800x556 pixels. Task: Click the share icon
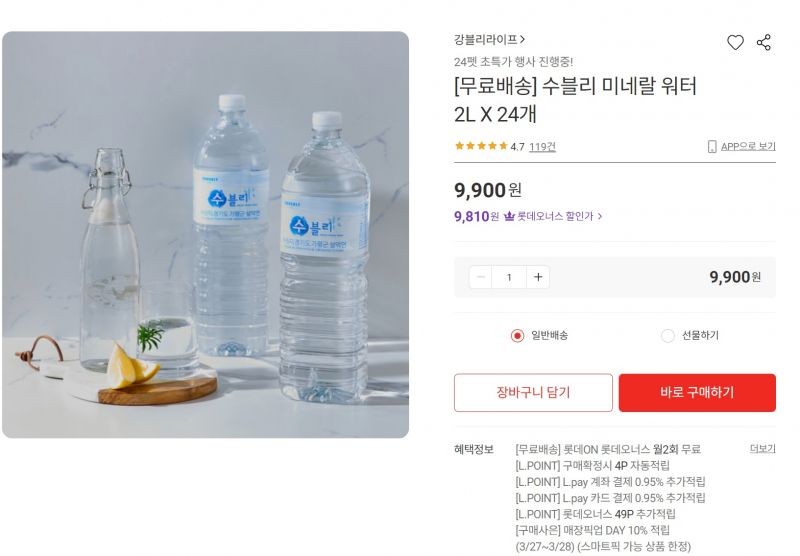[764, 42]
